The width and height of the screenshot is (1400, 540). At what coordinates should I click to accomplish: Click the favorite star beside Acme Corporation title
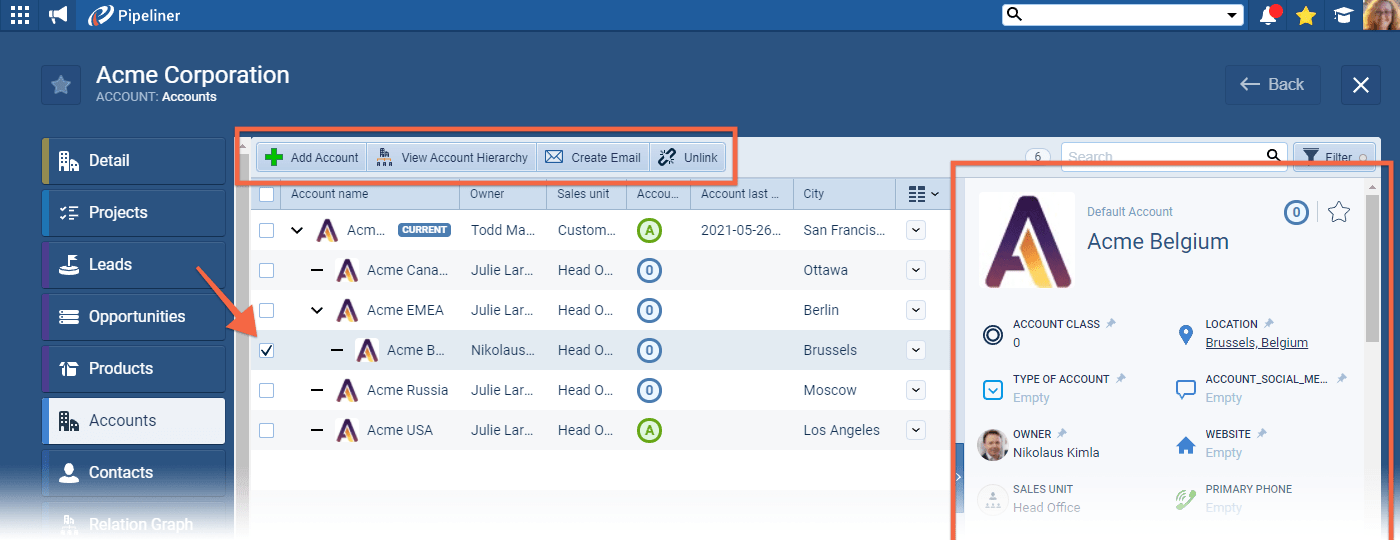pos(61,85)
